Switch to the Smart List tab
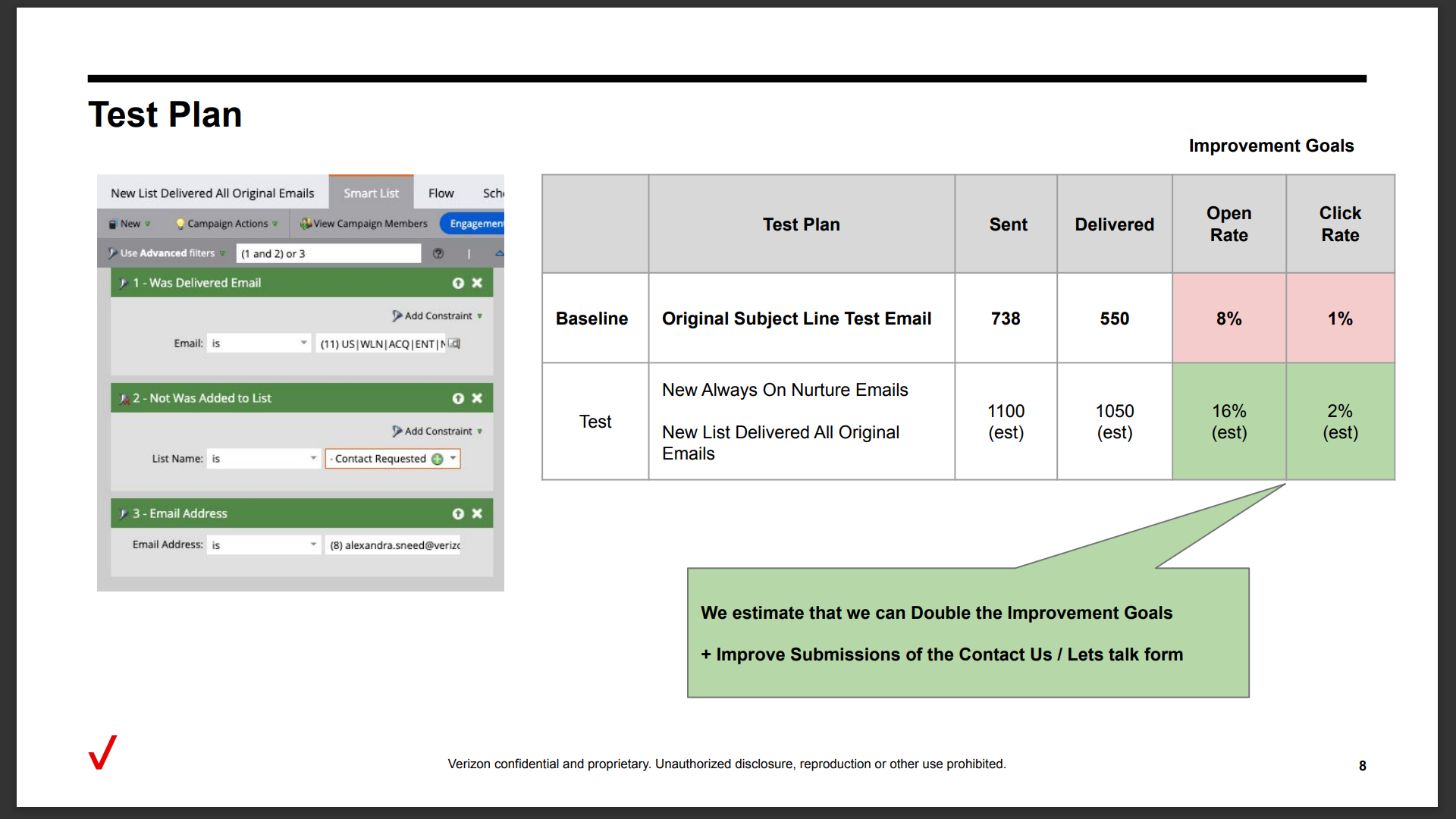Viewport: 1456px width, 819px height. [x=371, y=193]
